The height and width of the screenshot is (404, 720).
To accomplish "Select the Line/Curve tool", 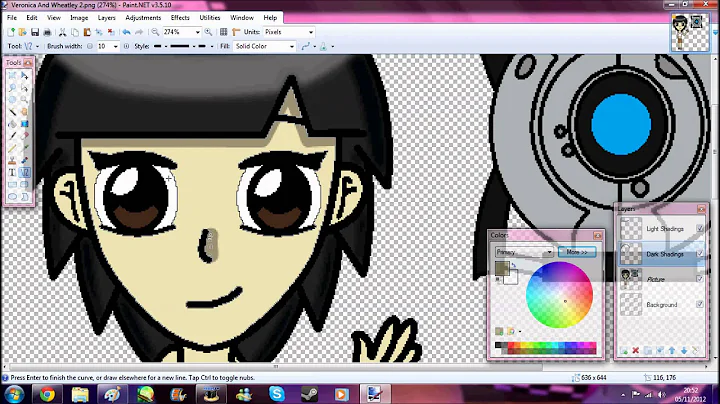I will pyautogui.click(x=24, y=172).
